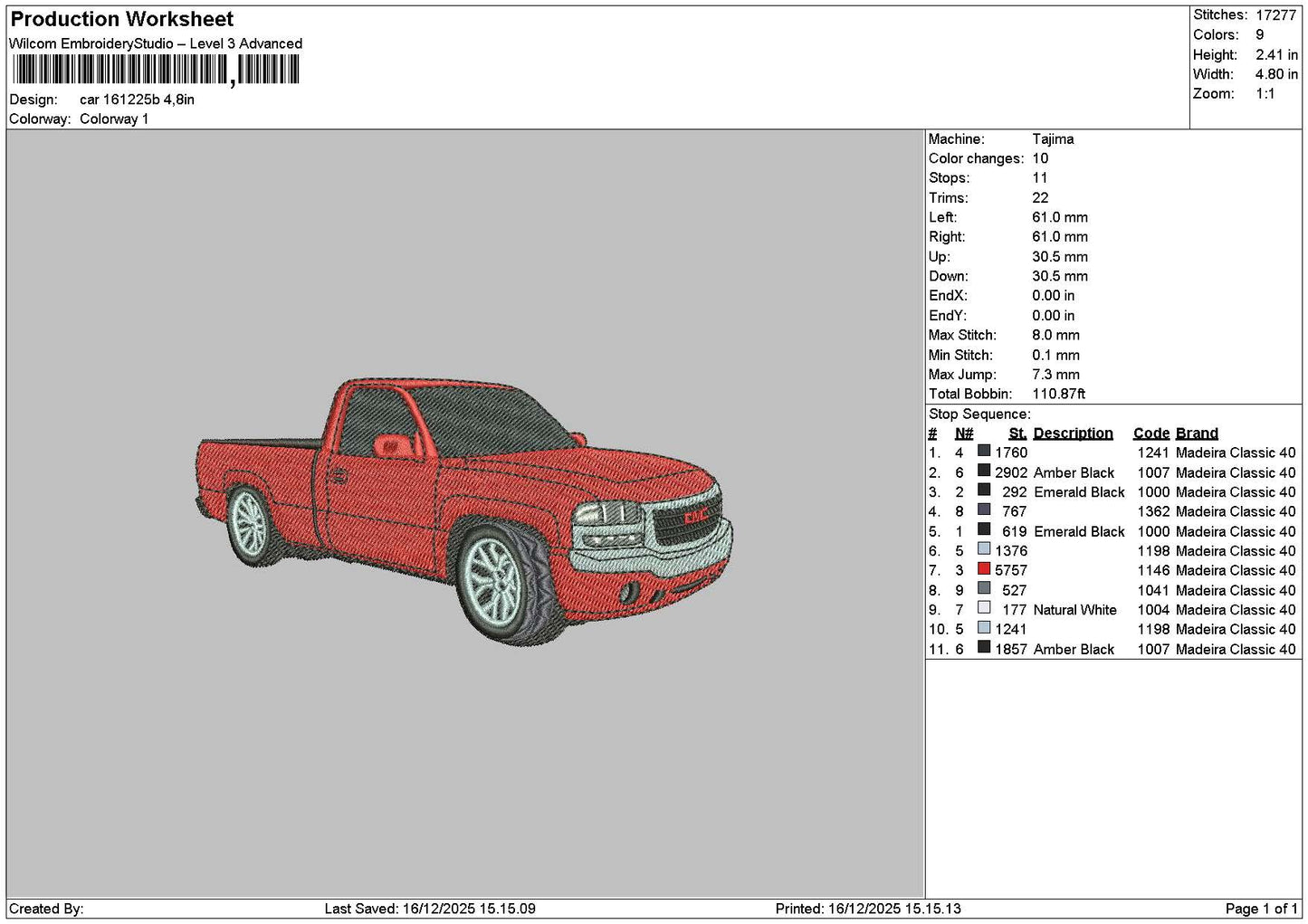The image size is (1308, 924).
Task: Click the Up value '30.5 mm'
Action: pyautogui.click(x=1060, y=257)
